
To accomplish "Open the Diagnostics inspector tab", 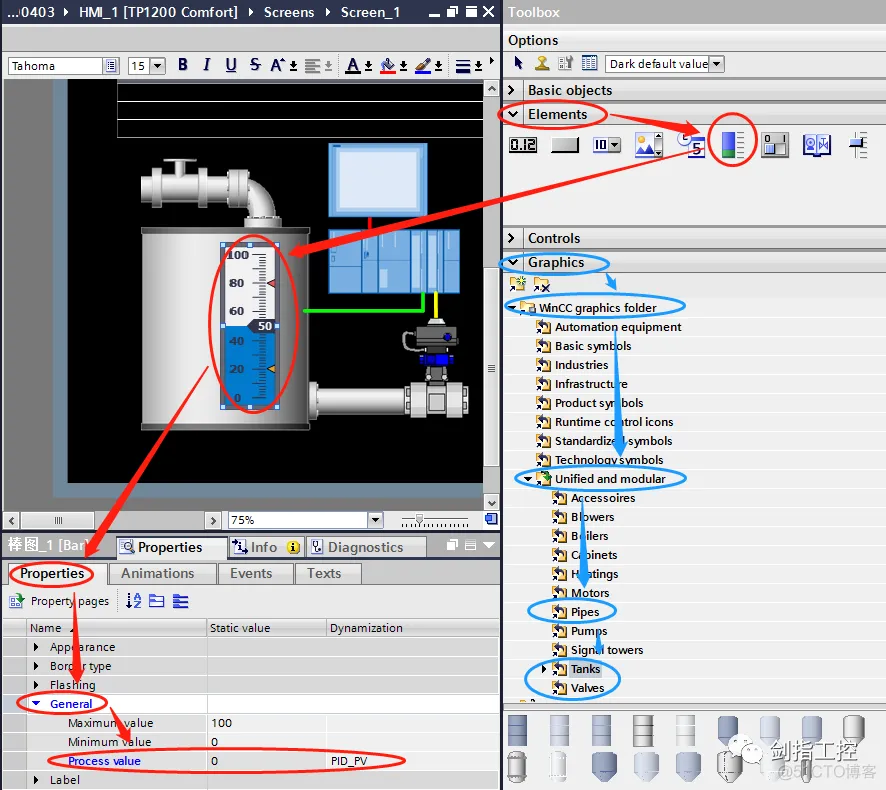I will coord(366,547).
